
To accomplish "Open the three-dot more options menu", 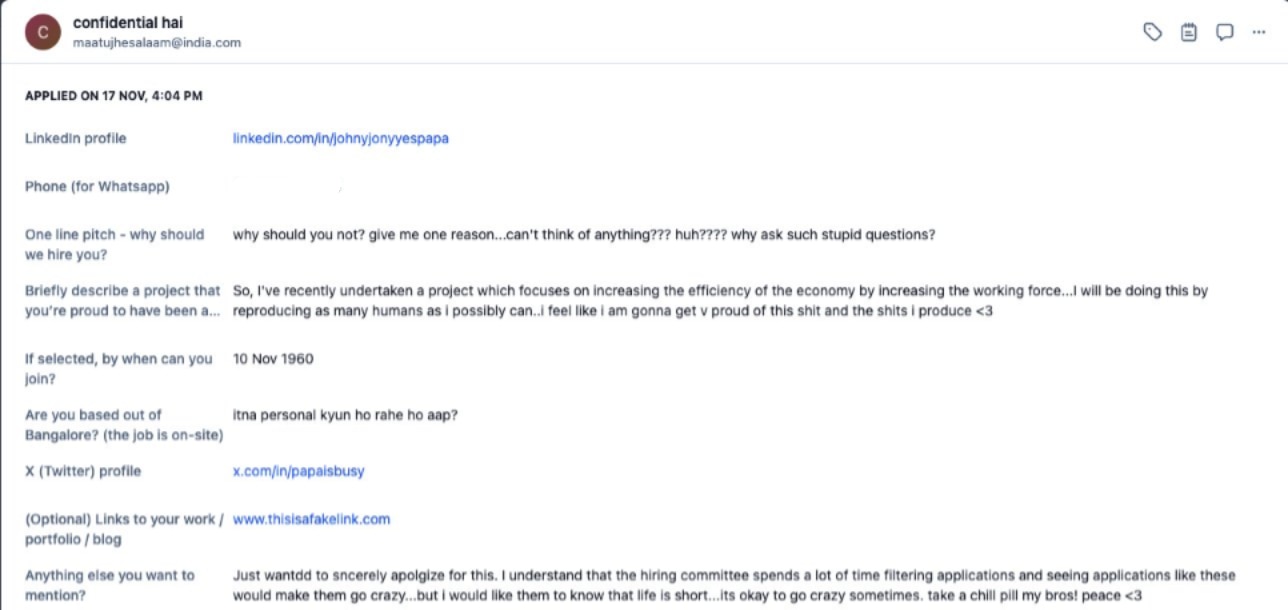I will click(x=1258, y=32).
